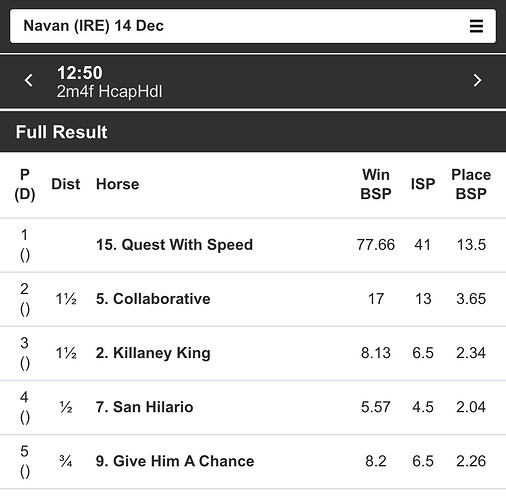This screenshot has width=506, height=499.
Task: Go to previous race with left chevron
Action: point(29,80)
